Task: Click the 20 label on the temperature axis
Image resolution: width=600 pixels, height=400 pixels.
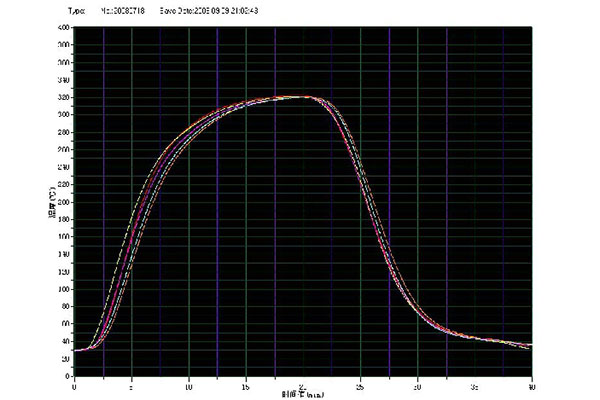Action: pos(64,358)
